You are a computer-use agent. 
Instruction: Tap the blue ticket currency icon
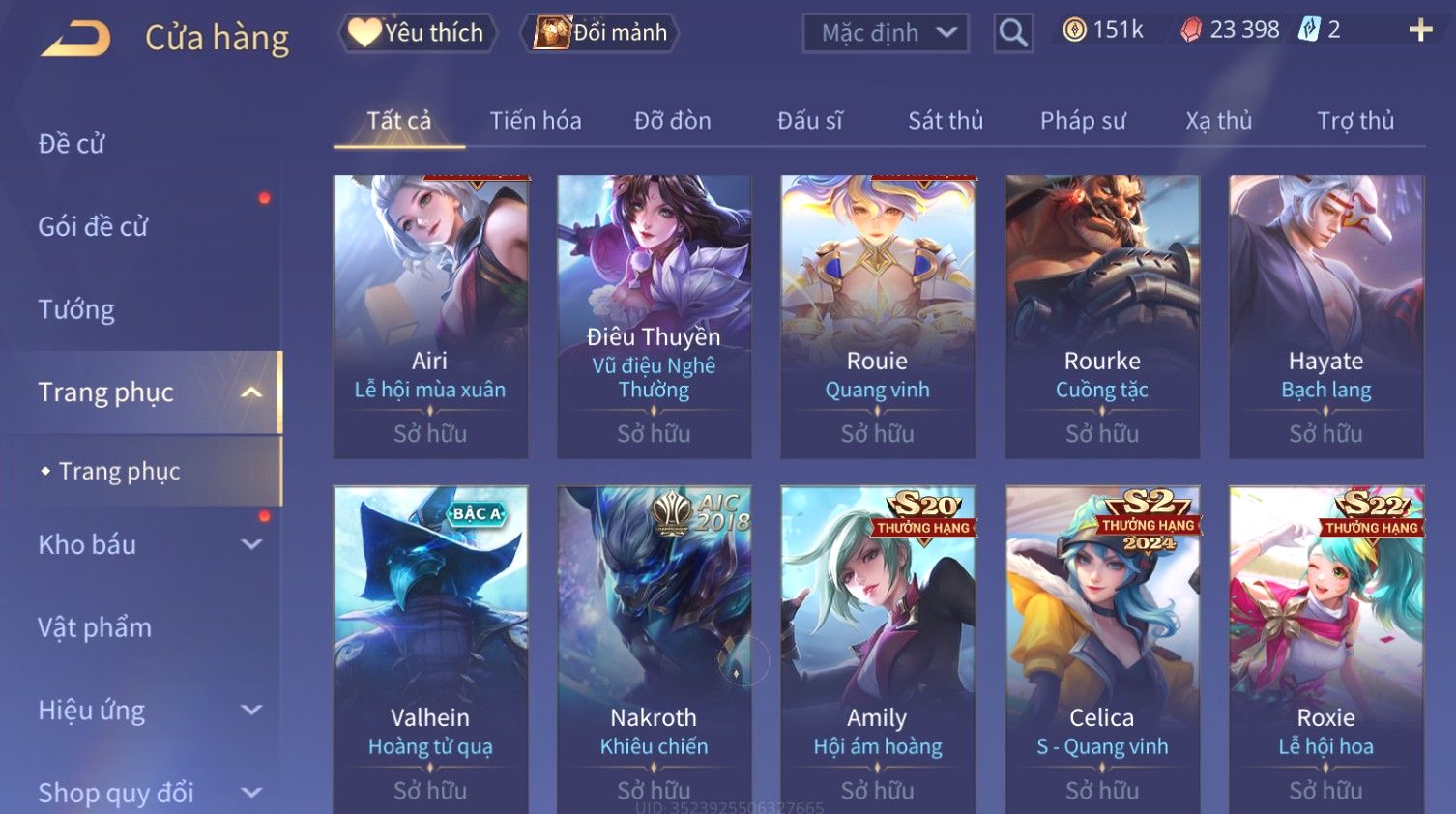click(1308, 30)
